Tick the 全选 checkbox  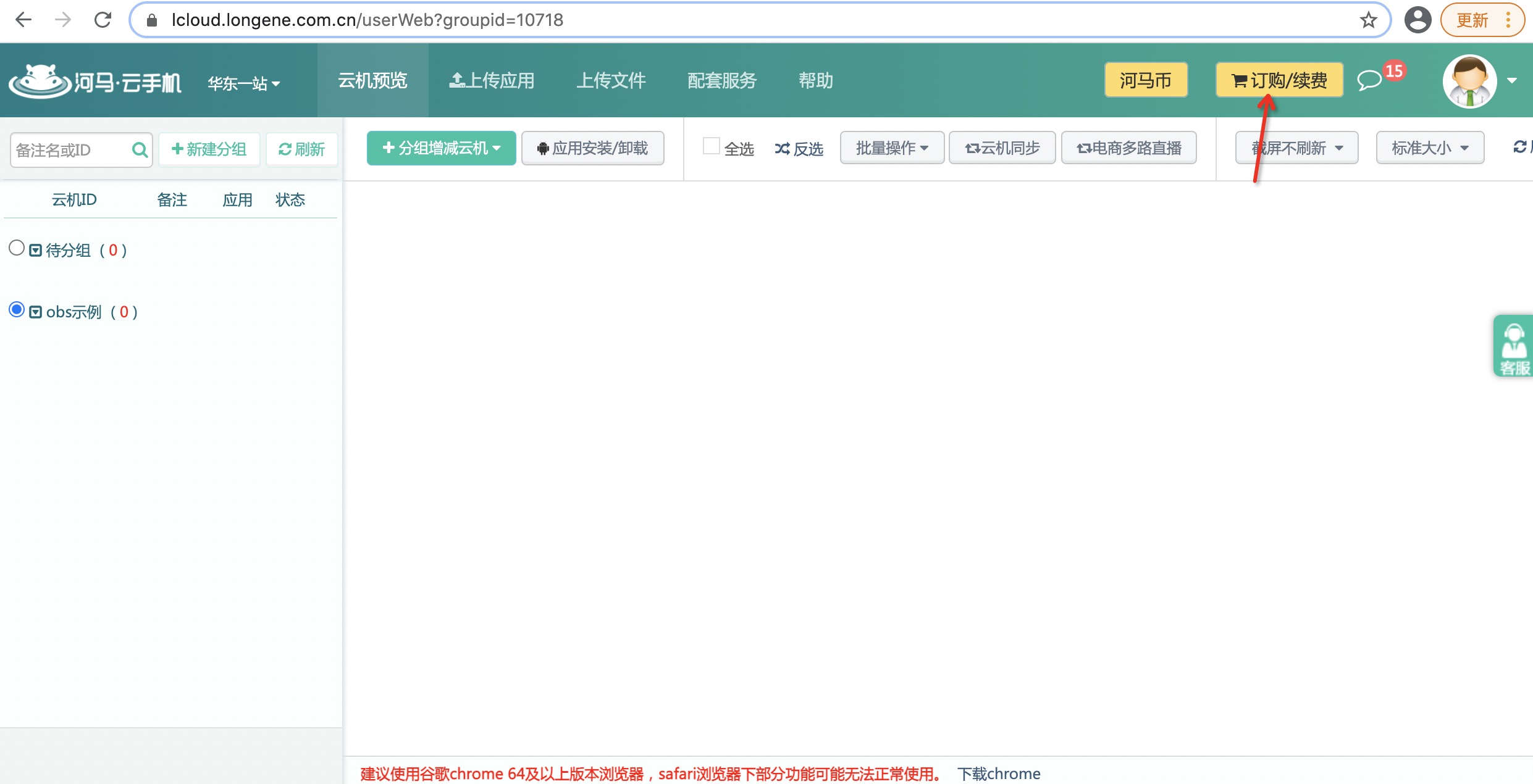coord(712,146)
